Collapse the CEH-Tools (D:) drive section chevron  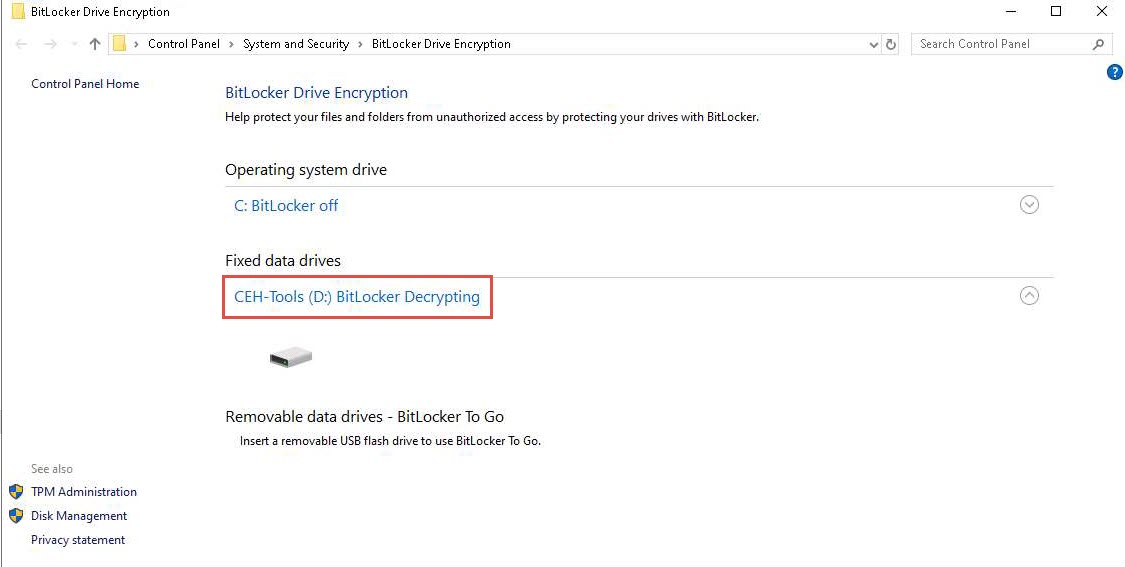pos(1029,296)
